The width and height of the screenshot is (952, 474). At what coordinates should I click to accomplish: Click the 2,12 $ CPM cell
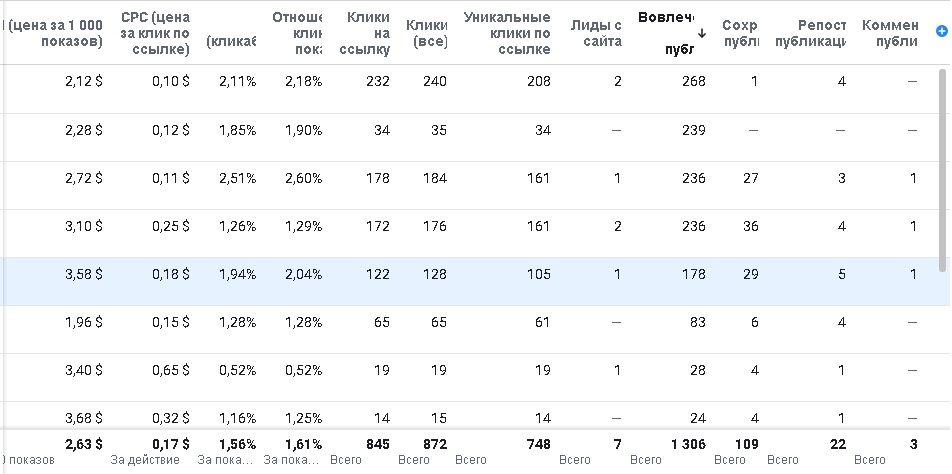click(82, 81)
